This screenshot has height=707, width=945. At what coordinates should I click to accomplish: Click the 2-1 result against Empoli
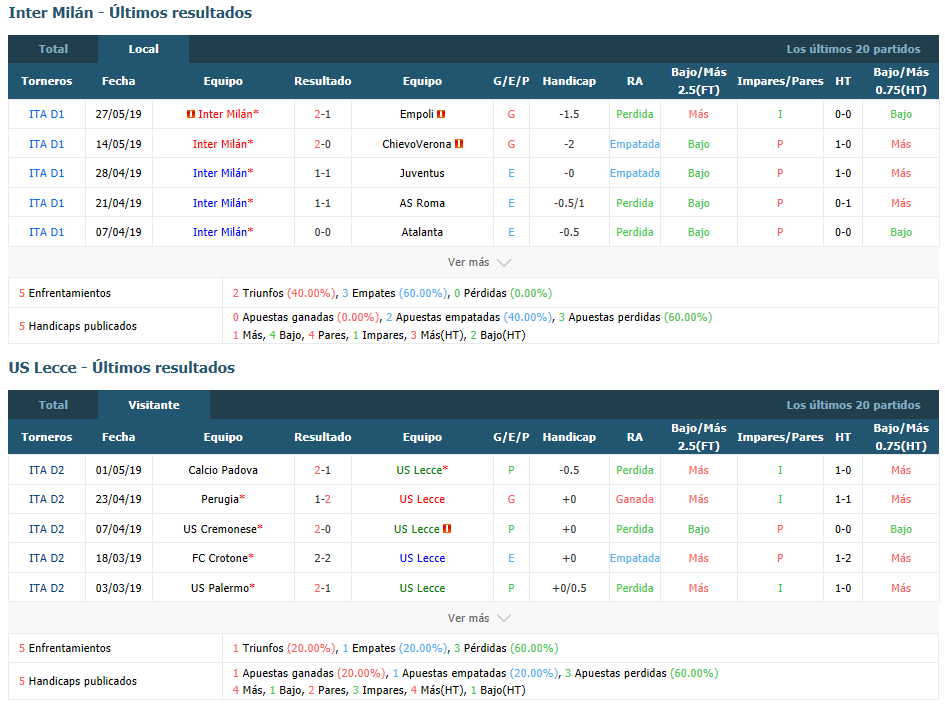point(322,114)
